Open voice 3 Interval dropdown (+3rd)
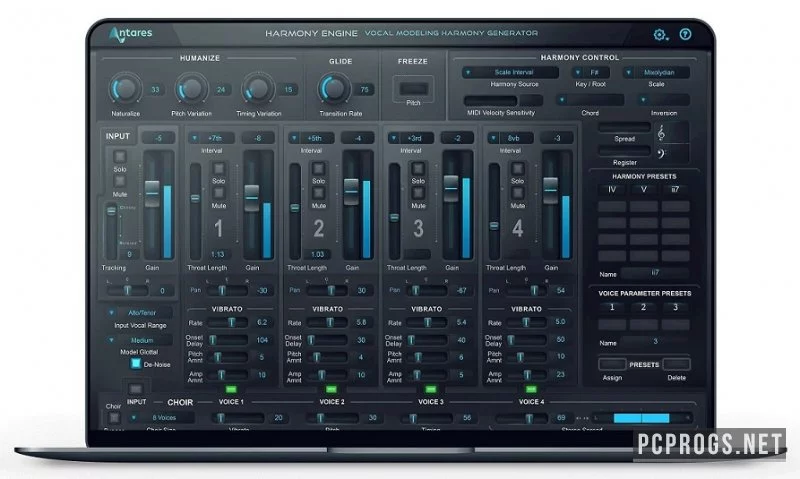Image resolution: width=800 pixels, height=479 pixels. pyautogui.click(x=411, y=138)
